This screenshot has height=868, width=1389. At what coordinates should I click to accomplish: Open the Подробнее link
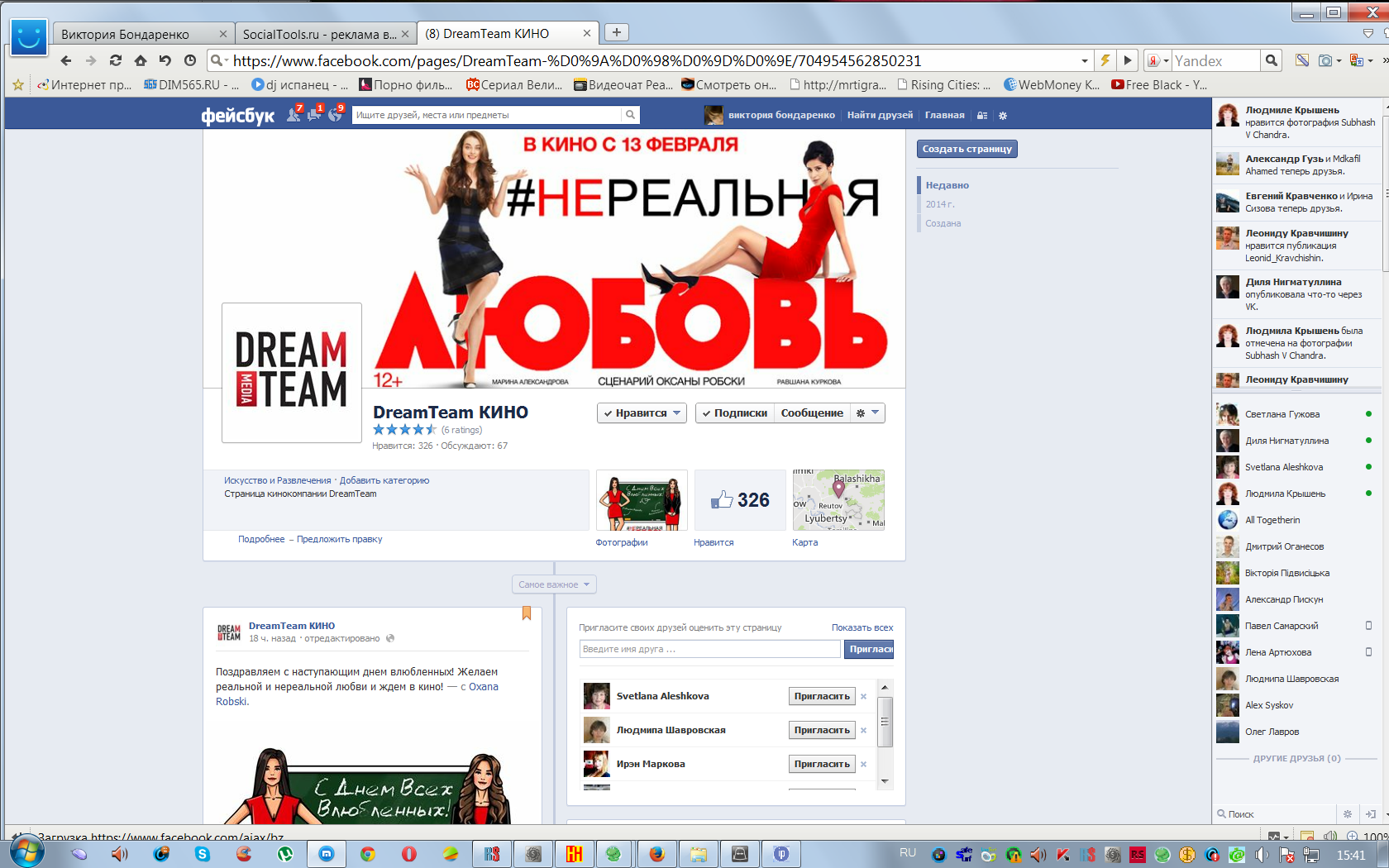point(261,539)
